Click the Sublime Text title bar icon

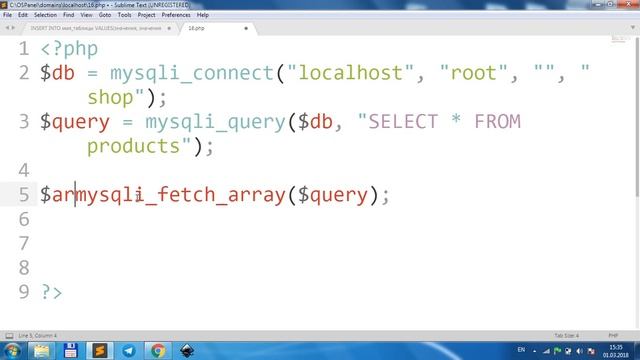click(x=4, y=5)
